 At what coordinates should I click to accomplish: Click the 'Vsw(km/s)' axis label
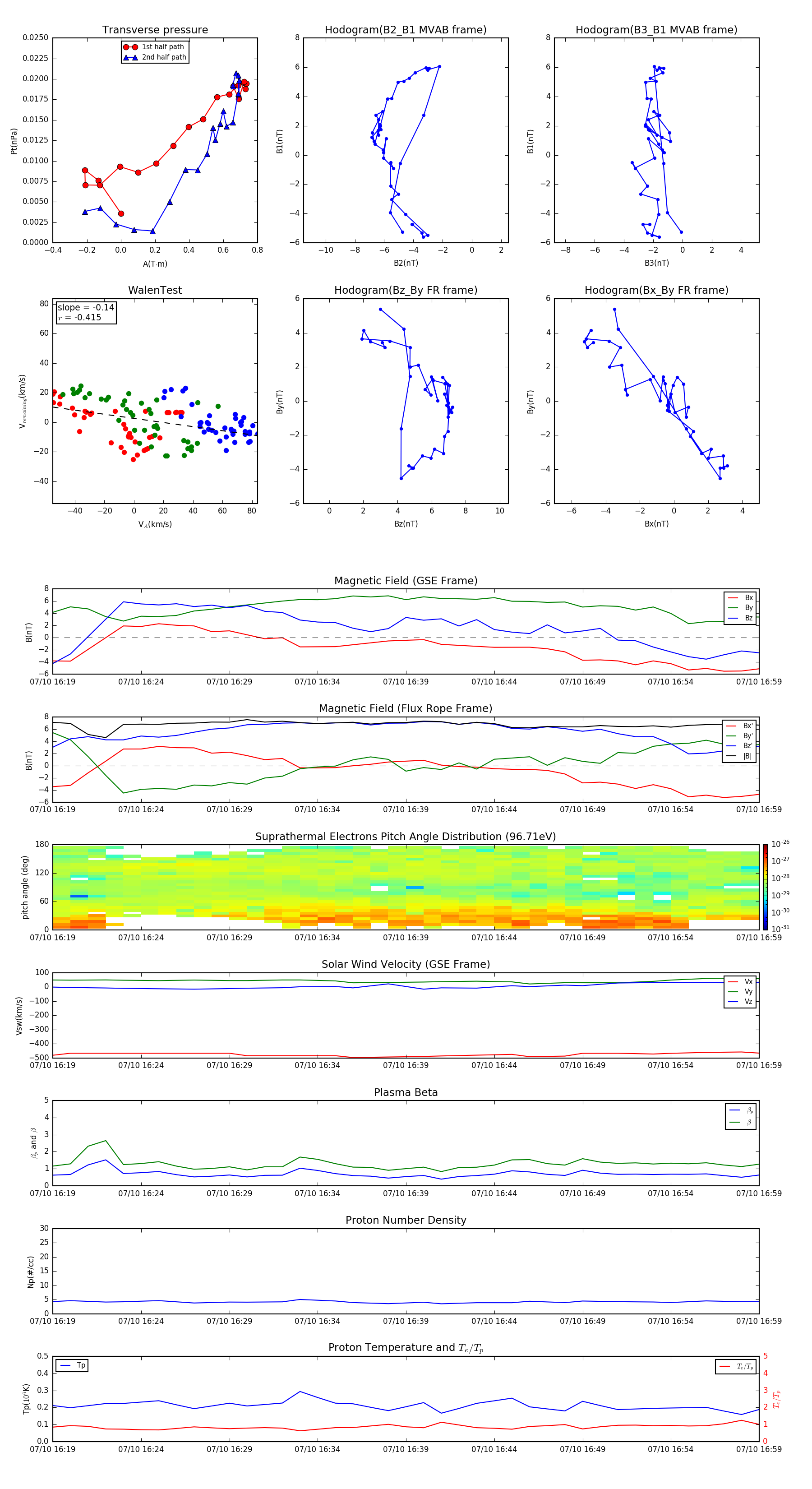tap(19, 1016)
